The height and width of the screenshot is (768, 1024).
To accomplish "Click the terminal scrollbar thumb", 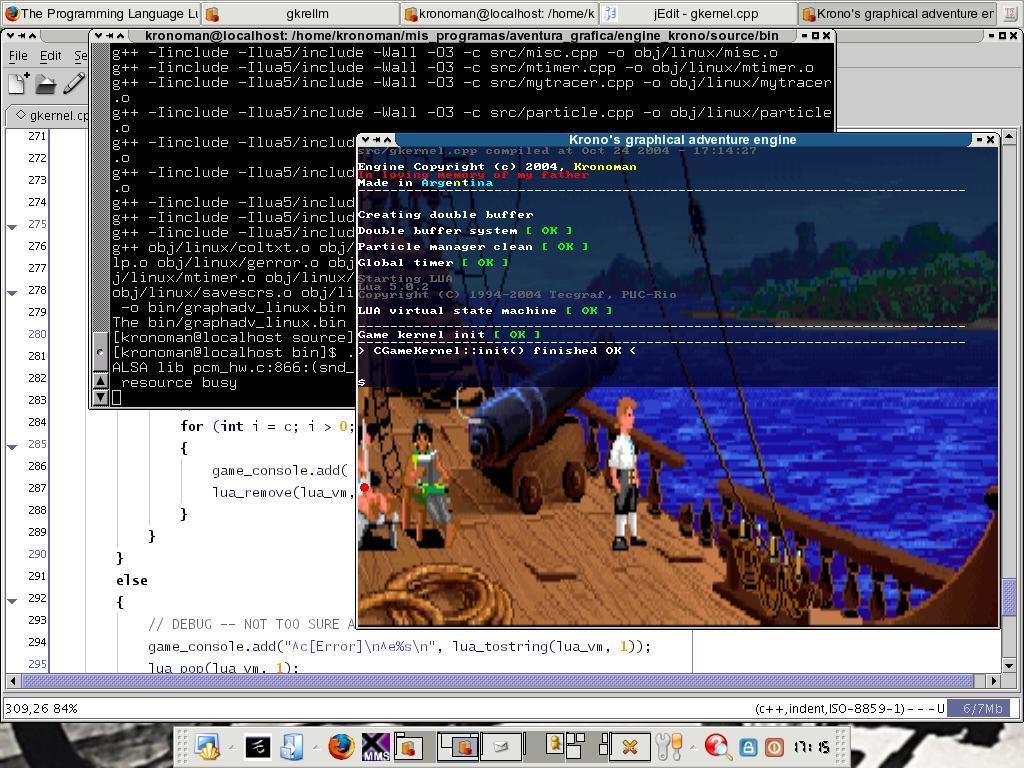I will 100,352.
